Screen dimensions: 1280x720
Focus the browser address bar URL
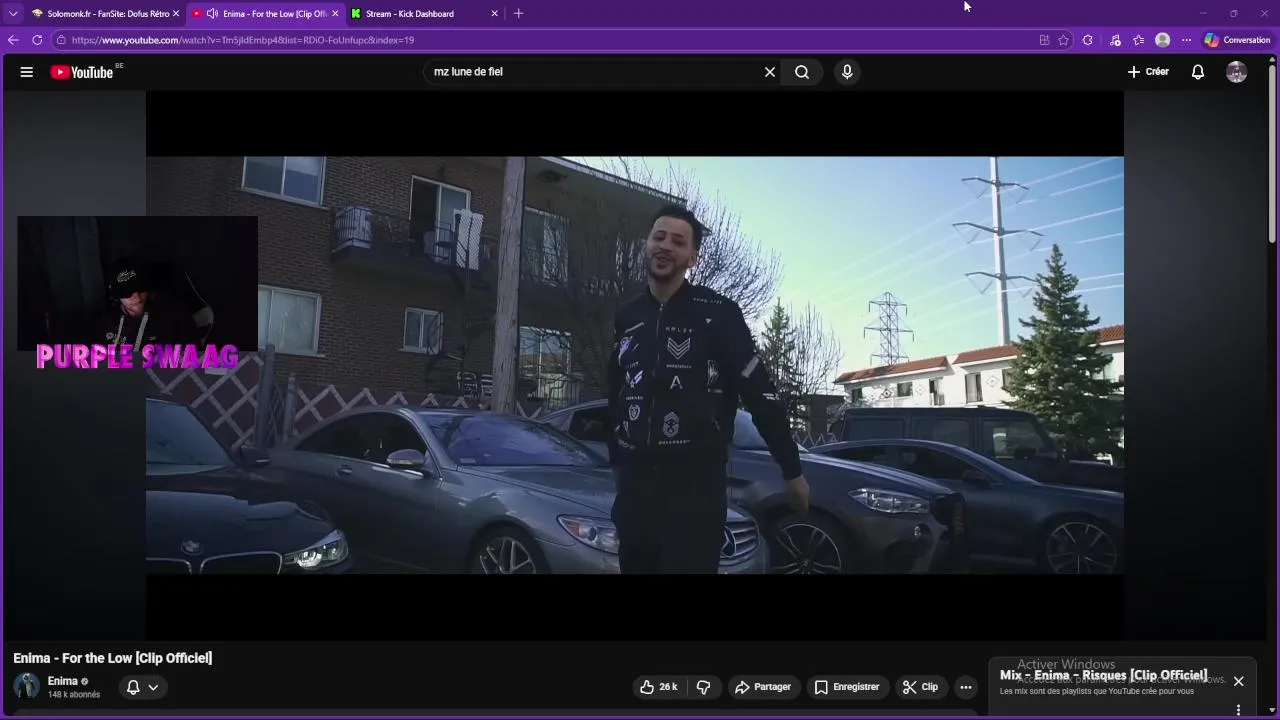pos(243,40)
